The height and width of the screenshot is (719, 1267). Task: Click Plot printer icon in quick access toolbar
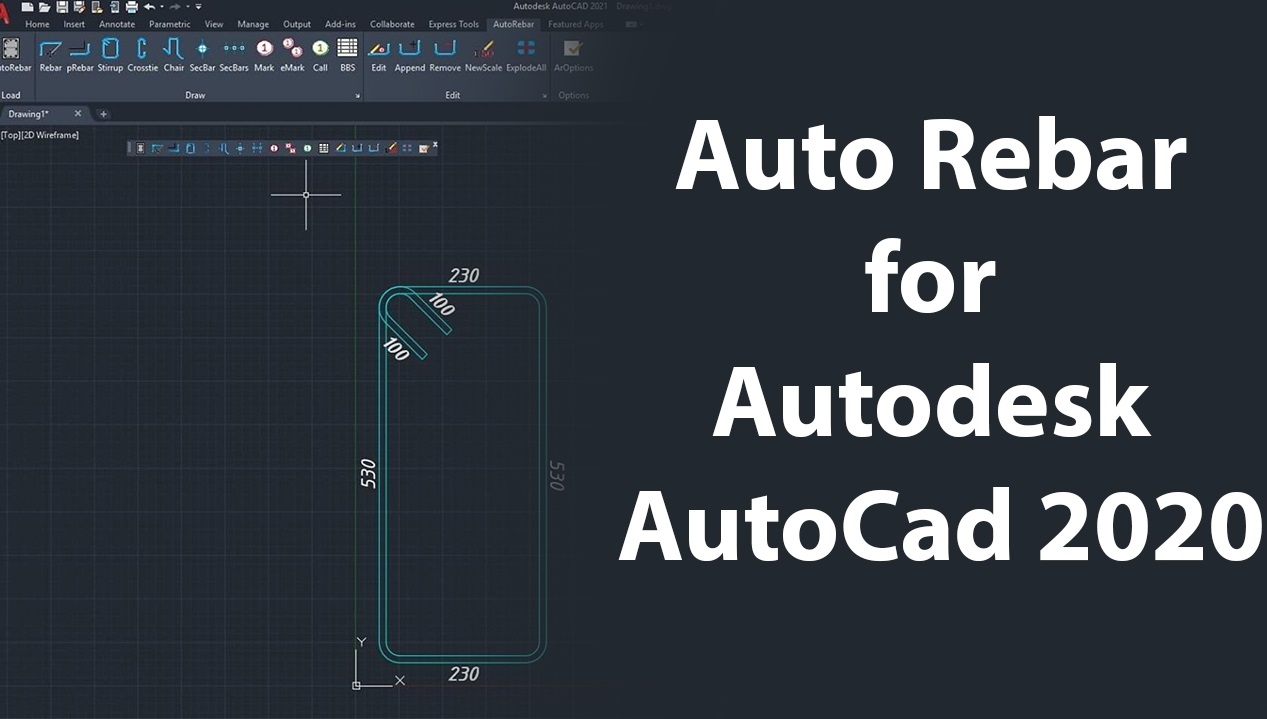pos(131,7)
